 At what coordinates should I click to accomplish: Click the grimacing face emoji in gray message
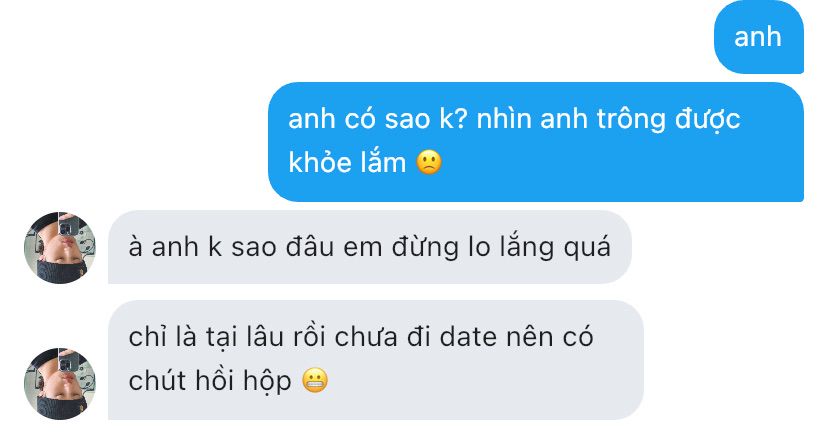(x=315, y=381)
